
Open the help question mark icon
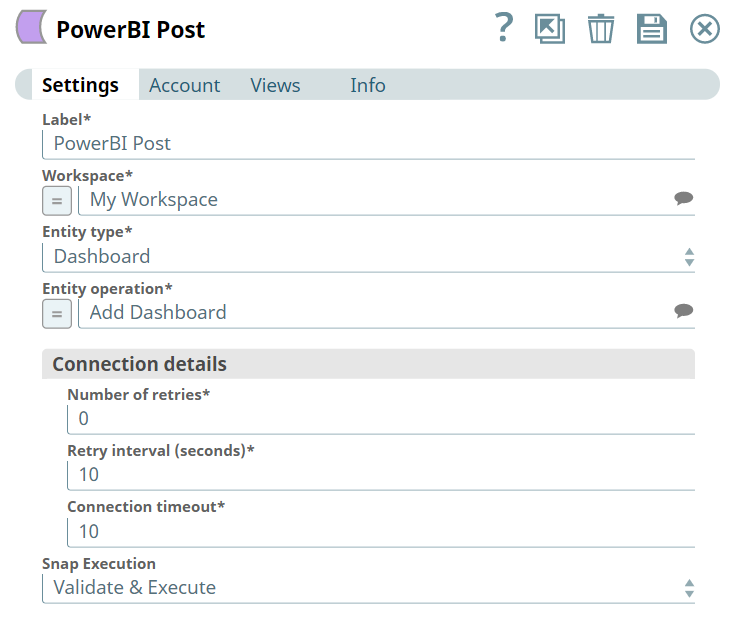504,28
